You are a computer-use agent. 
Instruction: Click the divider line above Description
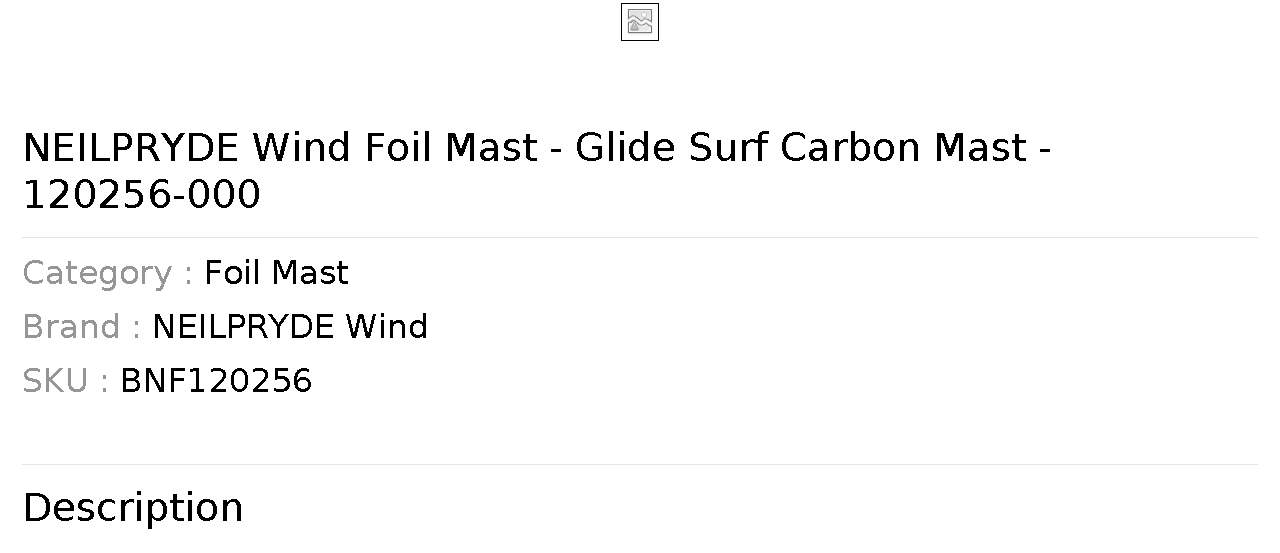640,464
